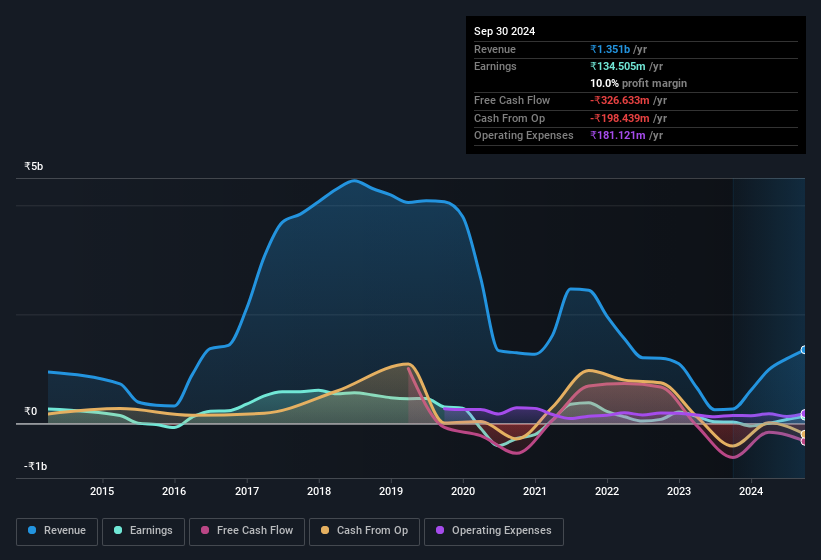Click the ₹134.505m earnings value

tap(618, 66)
